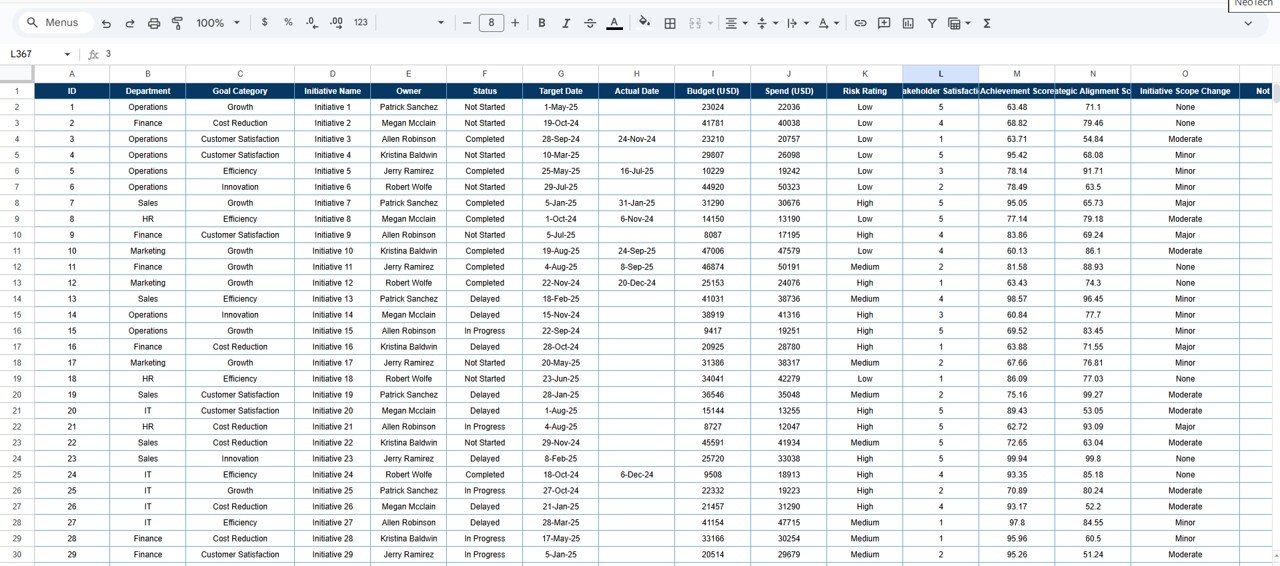1280x566 pixels.
Task: Open the 100% zoom dropdown
Action: [x=218, y=23]
